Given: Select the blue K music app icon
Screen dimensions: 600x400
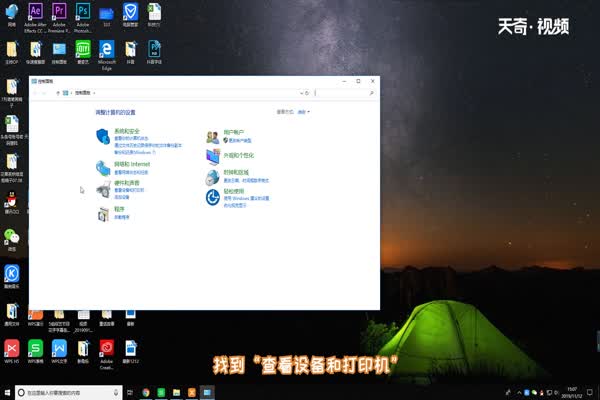Looking at the screenshot, I should (12, 277).
